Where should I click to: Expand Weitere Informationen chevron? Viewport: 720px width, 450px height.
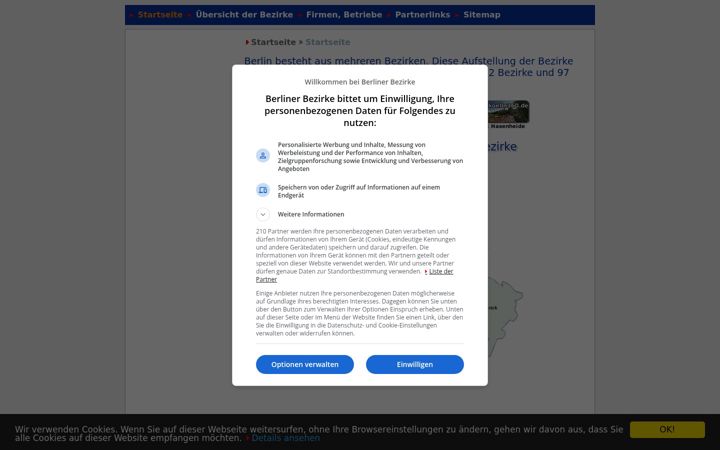pyautogui.click(x=263, y=214)
